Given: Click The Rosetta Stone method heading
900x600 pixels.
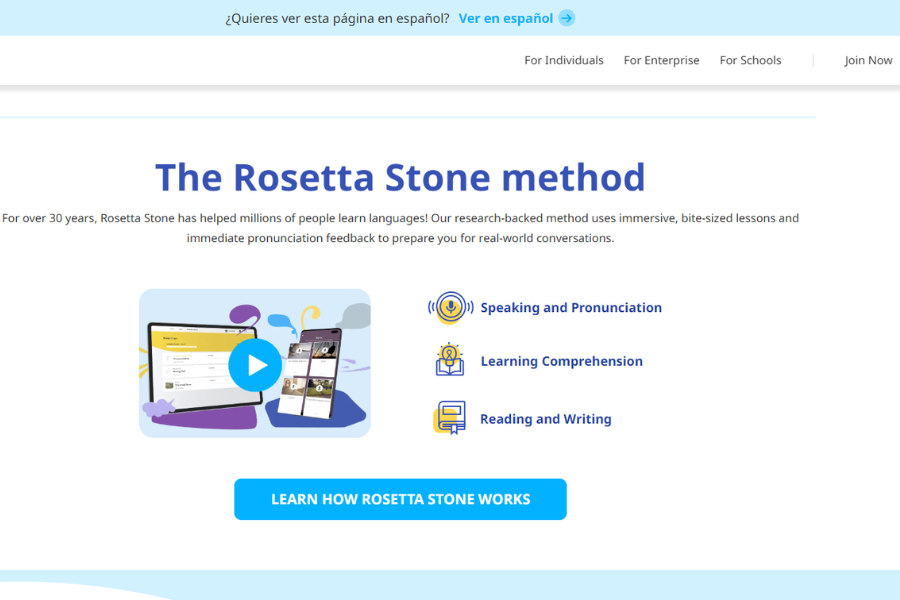Looking at the screenshot, I should tap(400, 177).
